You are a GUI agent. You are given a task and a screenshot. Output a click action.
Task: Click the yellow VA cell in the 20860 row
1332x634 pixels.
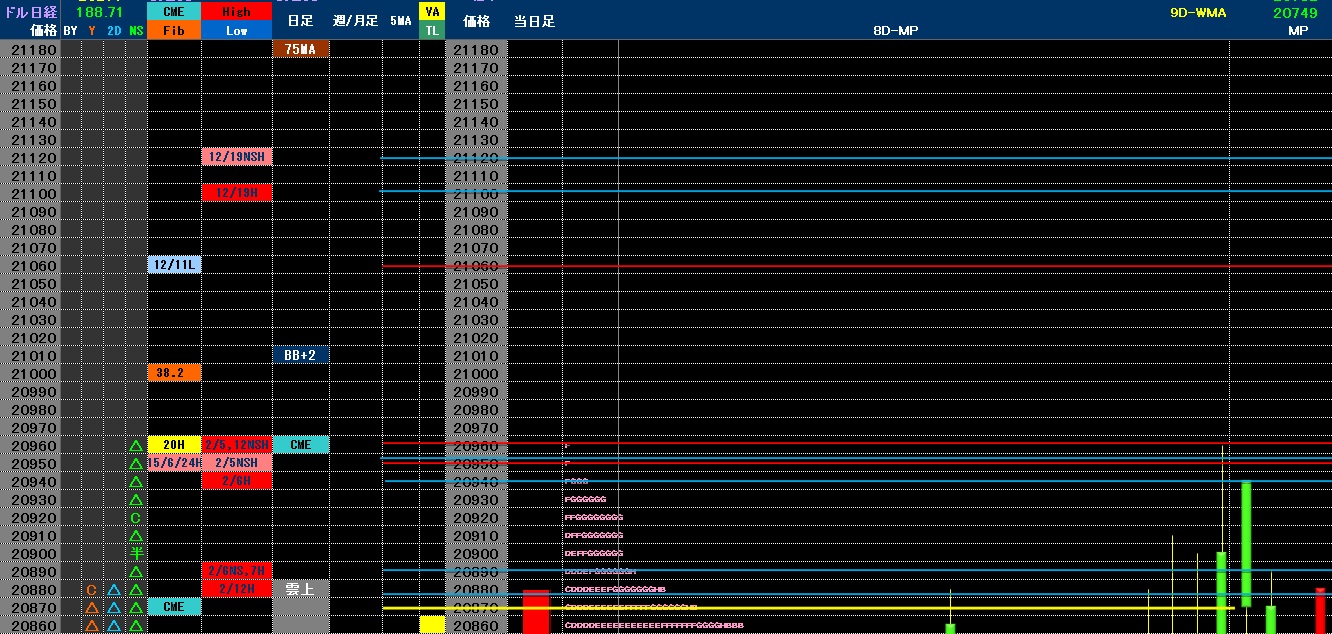432,625
